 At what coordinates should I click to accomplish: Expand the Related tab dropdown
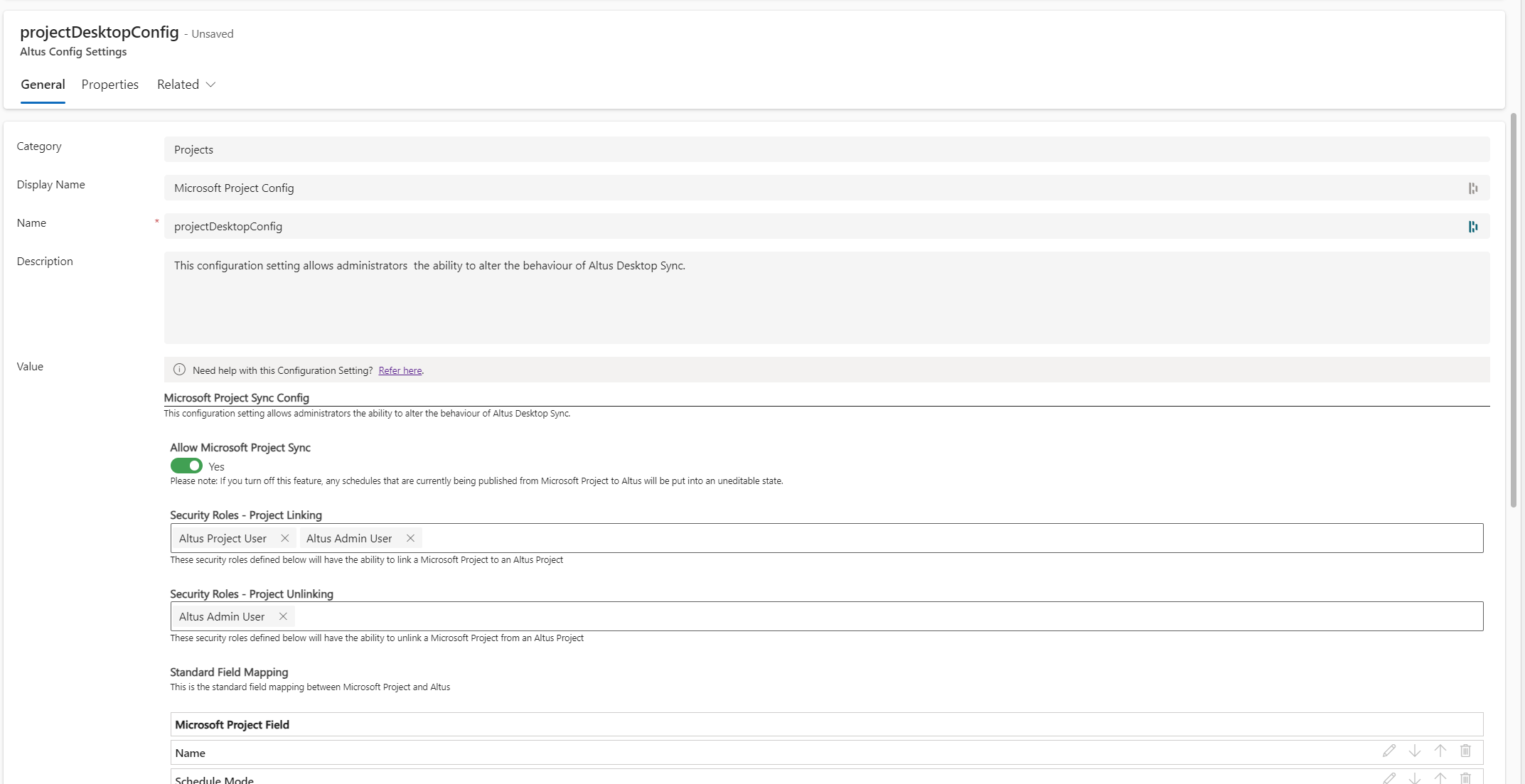pos(186,85)
